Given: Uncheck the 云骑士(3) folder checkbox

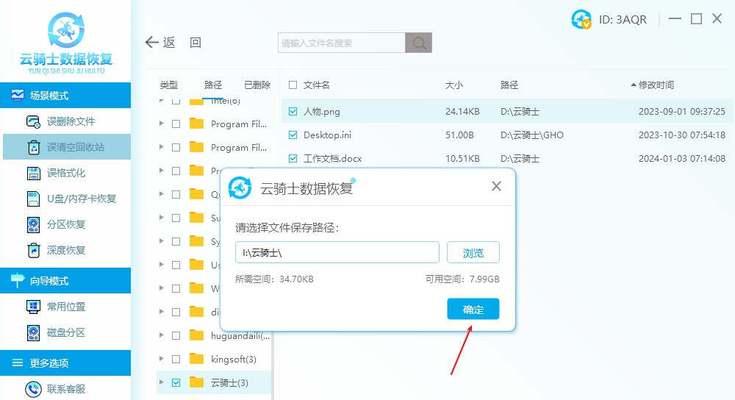Looking at the screenshot, I should 176,383.
